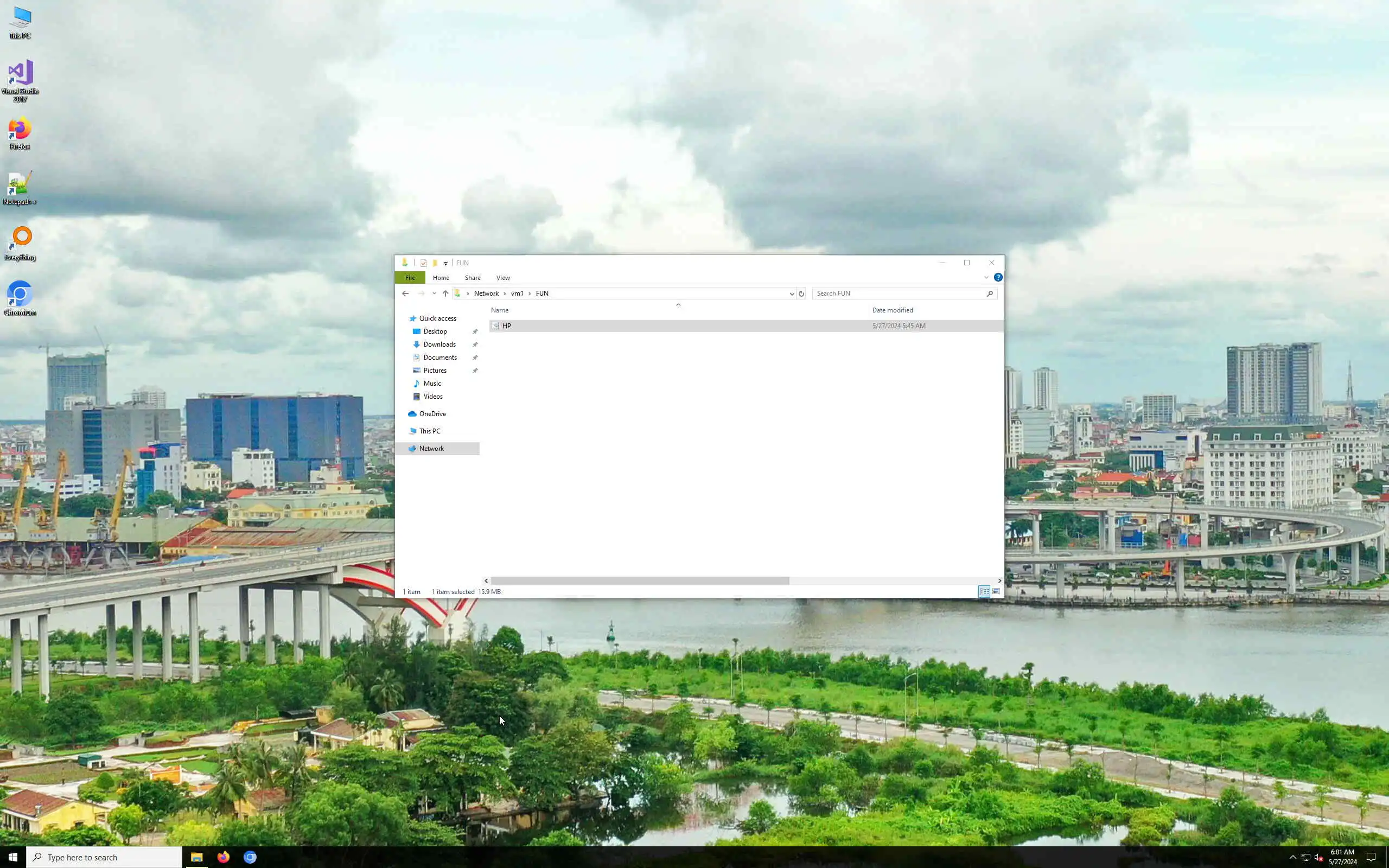Select Downloads in Quick access

pos(439,344)
